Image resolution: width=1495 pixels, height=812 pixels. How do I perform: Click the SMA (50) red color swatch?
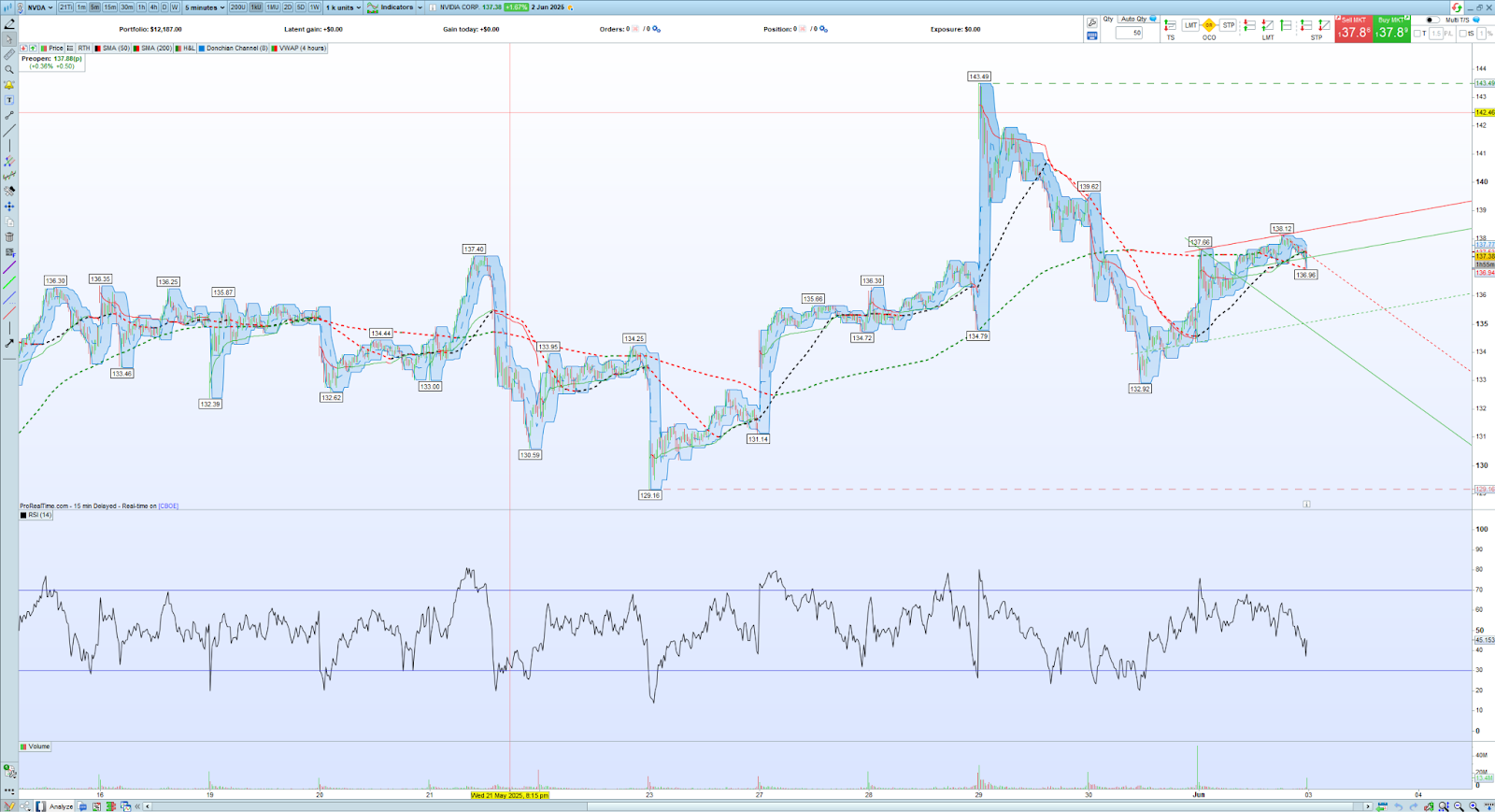point(98,48)
